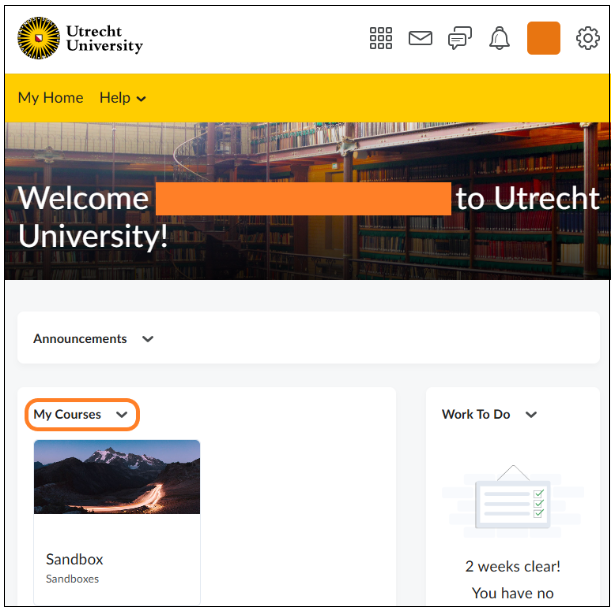Click the Announcements heading

point(80,339)
